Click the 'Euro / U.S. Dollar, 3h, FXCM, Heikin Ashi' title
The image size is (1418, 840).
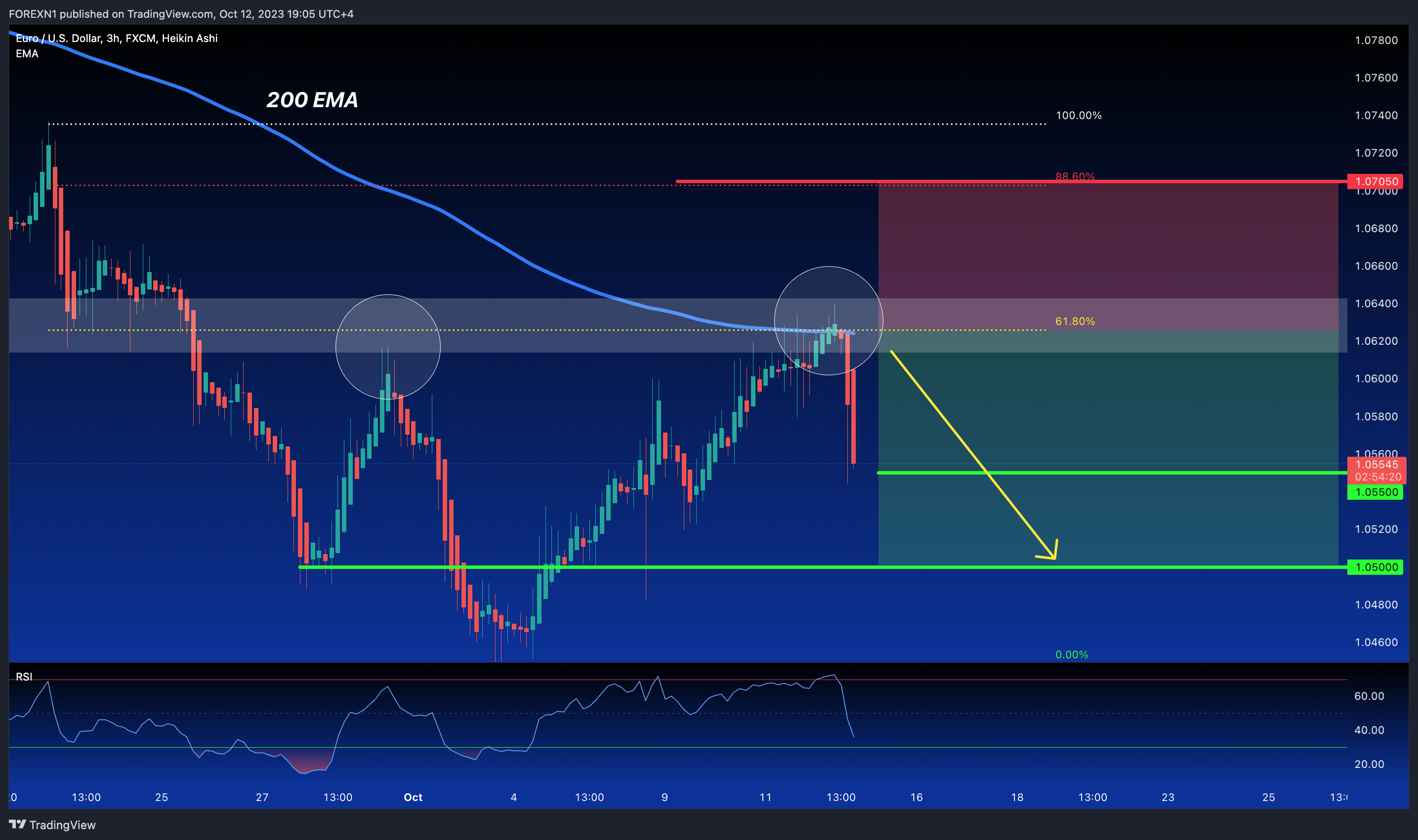point(117,38)
